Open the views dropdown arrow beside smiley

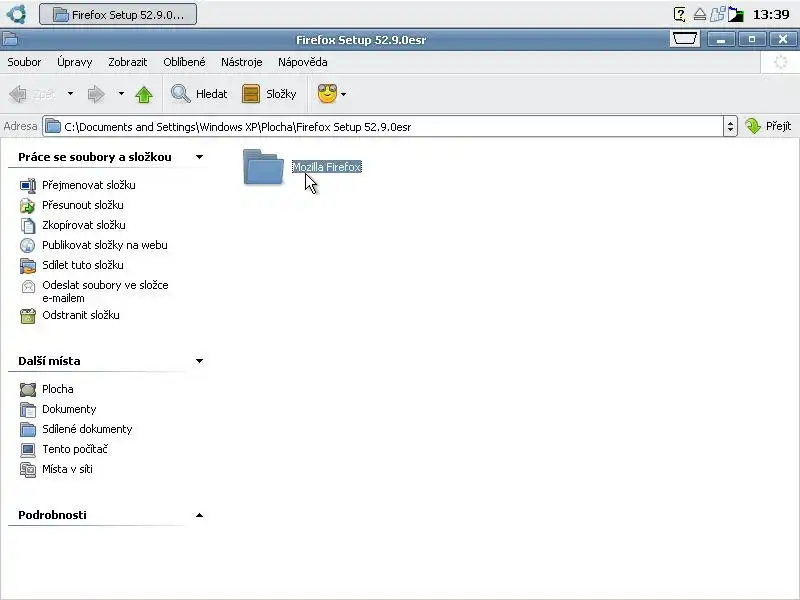tap(343, 94)
